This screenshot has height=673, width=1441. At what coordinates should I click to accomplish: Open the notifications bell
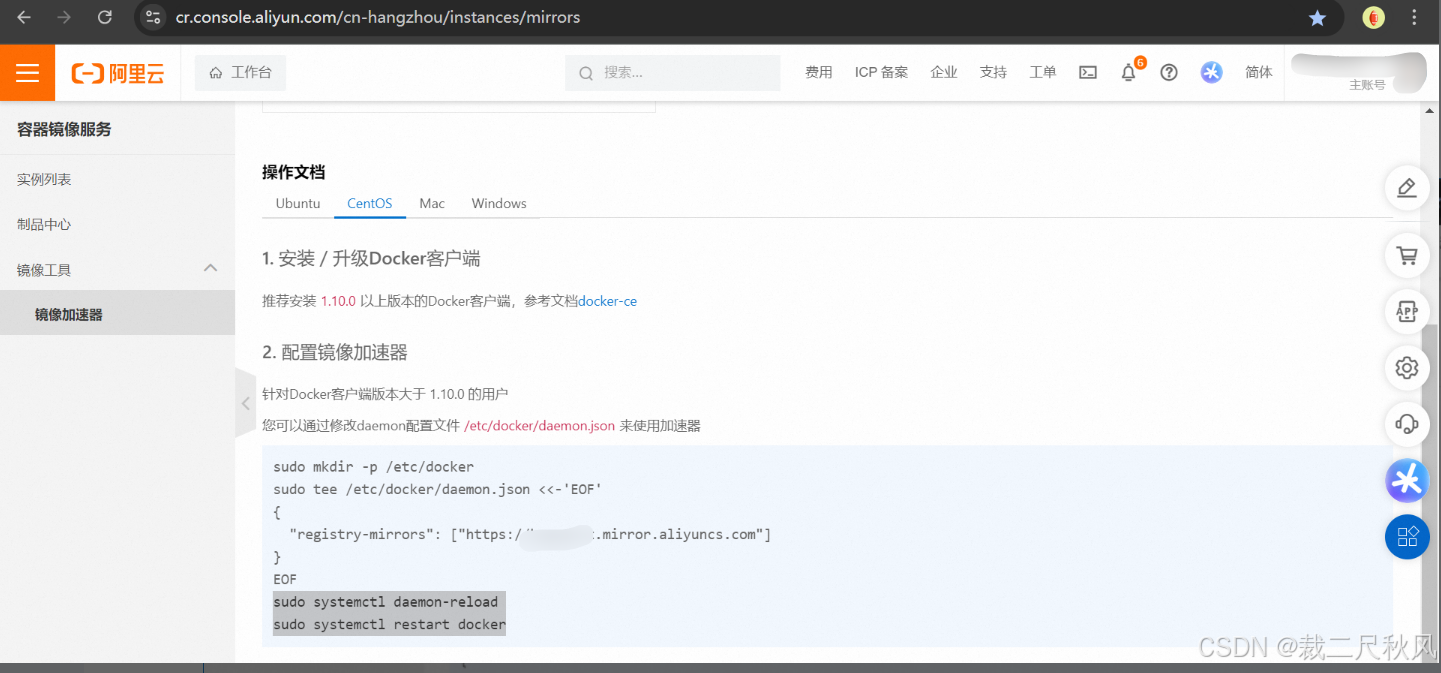(1129, 73)
